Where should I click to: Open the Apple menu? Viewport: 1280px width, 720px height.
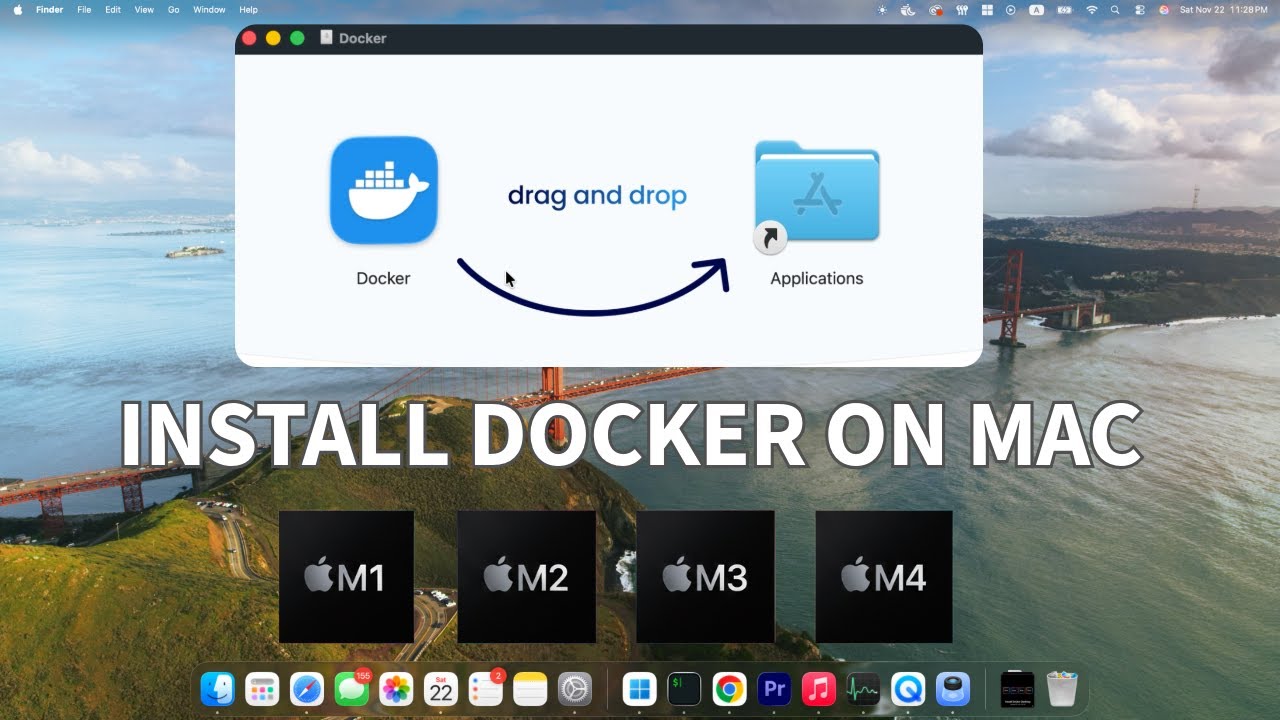click(17, 9)
